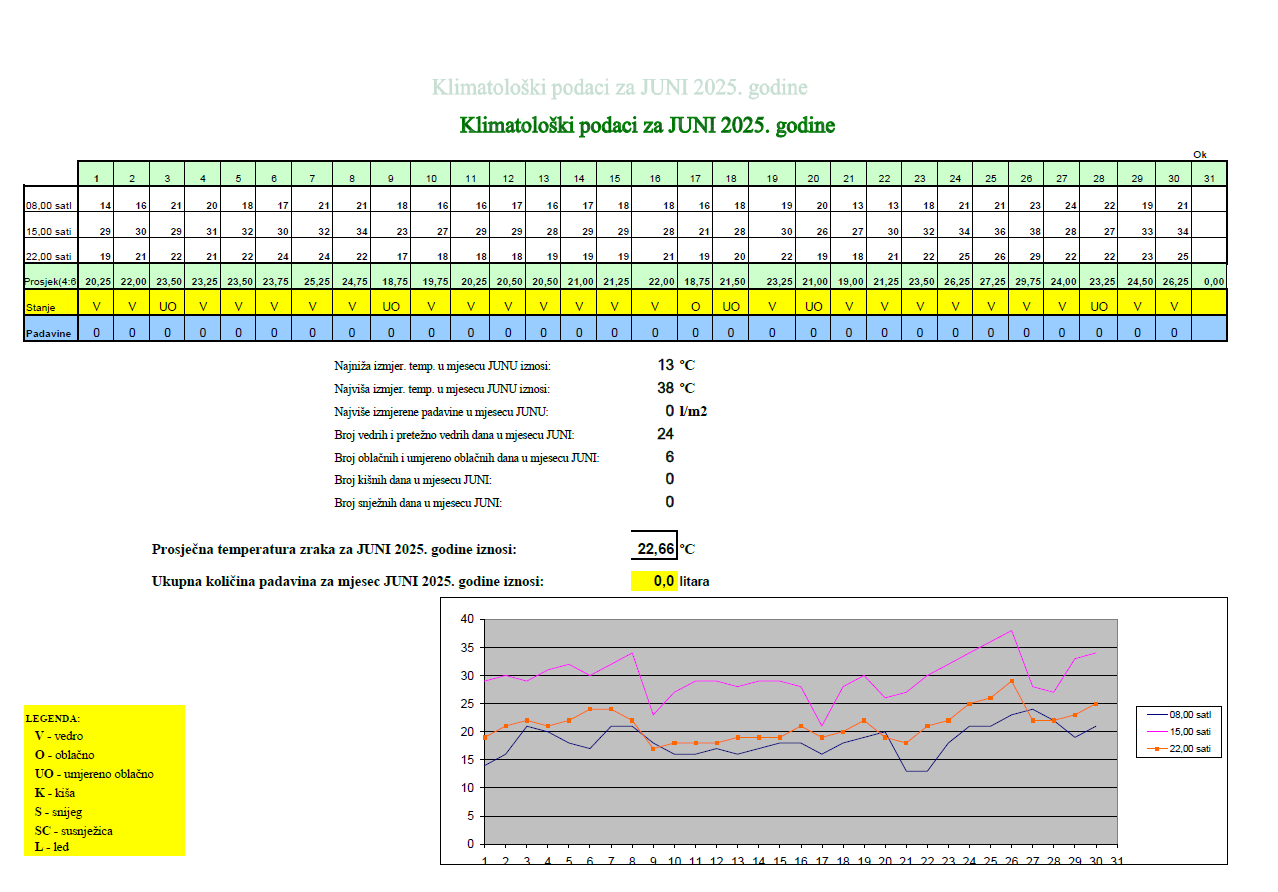Click the yellow 0,0 total precipitation cell
Viewport: 1278px width, 892px height.
655,581
